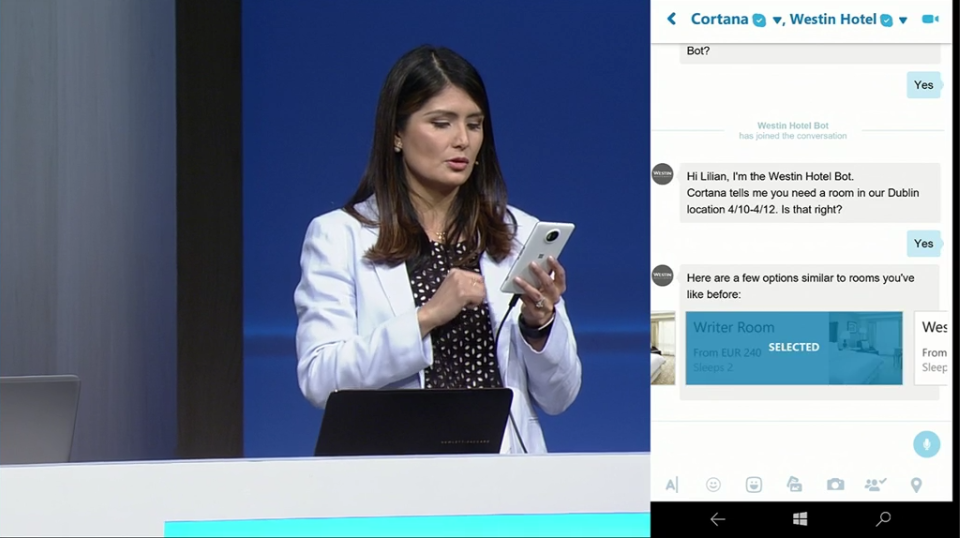Click the message input area above the icons
960x539 pixels.
click(781, 444)
